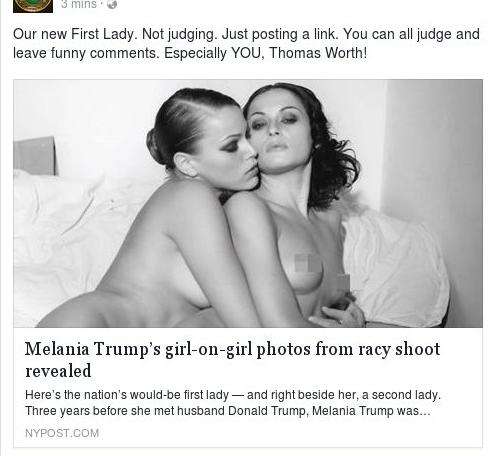The image size is (493, 456).
Task: Click 'Especially YOU' in the post text
Action: coord(214,53)
